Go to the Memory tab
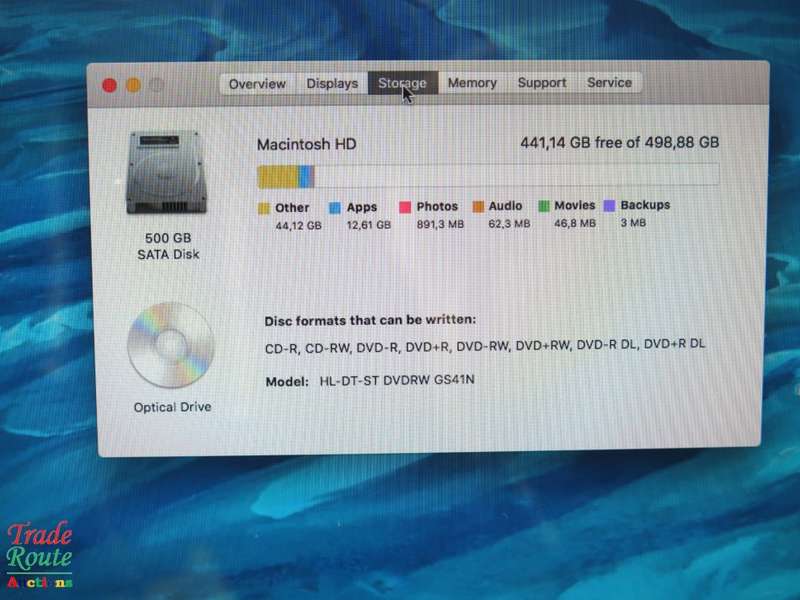 tap(472, 83)
